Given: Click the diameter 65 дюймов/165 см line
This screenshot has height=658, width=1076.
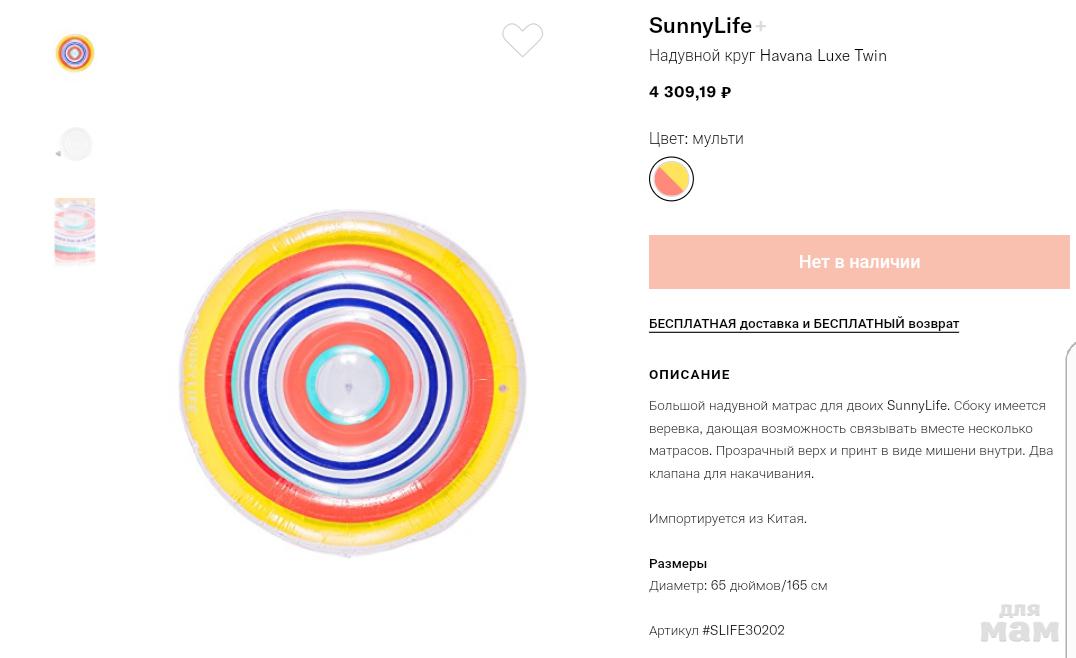Looking at the screenshot, I should (738, 585).
